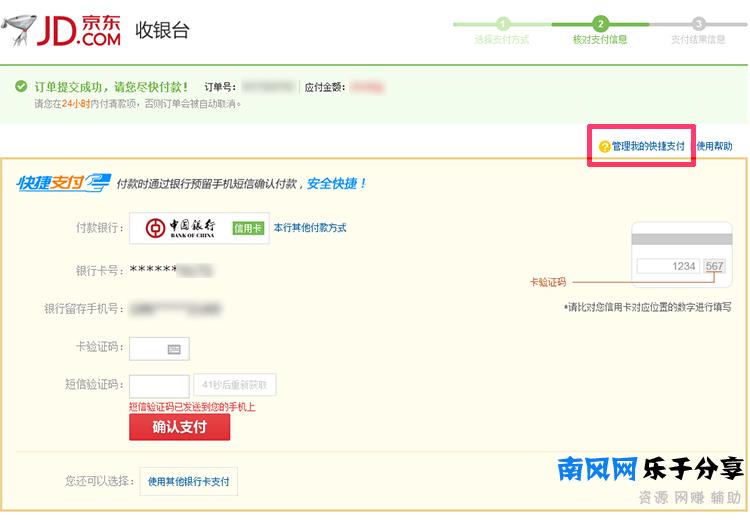This screenshot has height=520, width=750.
Task: Click the red 确认支付 button
Action: coord(179,427)
